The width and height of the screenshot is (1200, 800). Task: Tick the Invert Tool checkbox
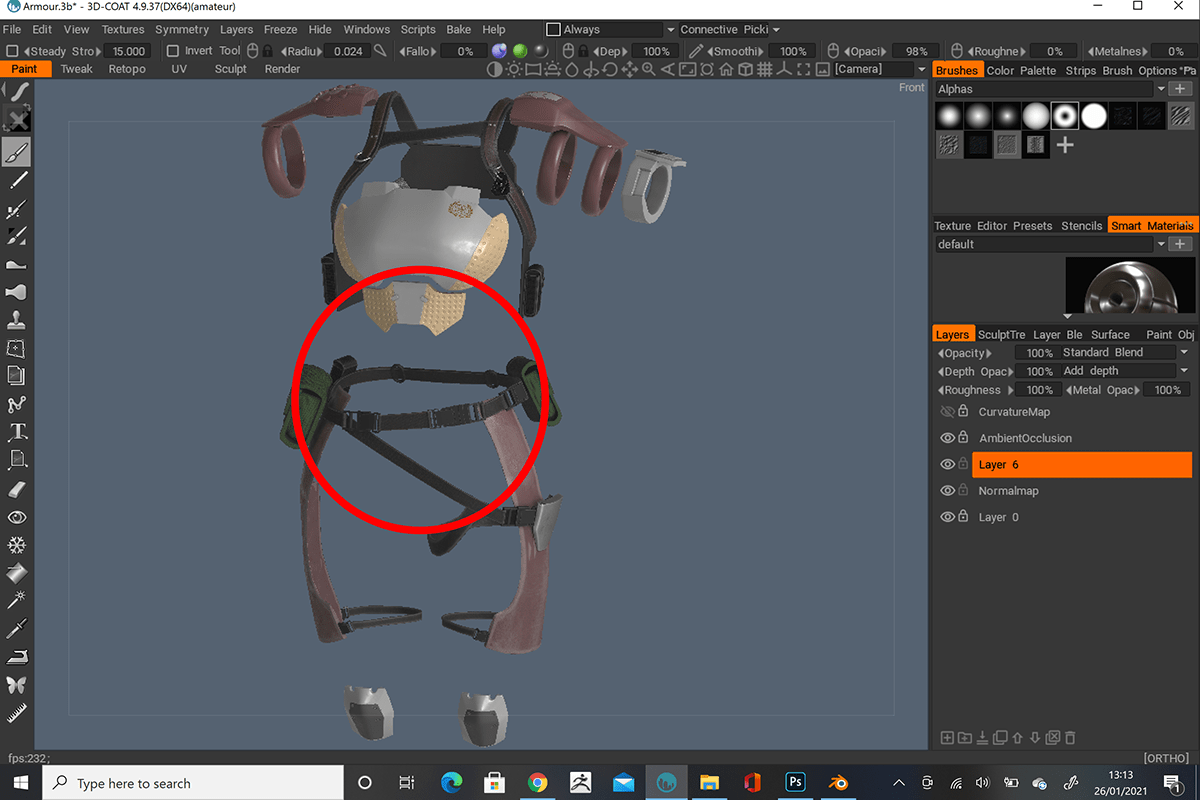click(x=173, y=51)
